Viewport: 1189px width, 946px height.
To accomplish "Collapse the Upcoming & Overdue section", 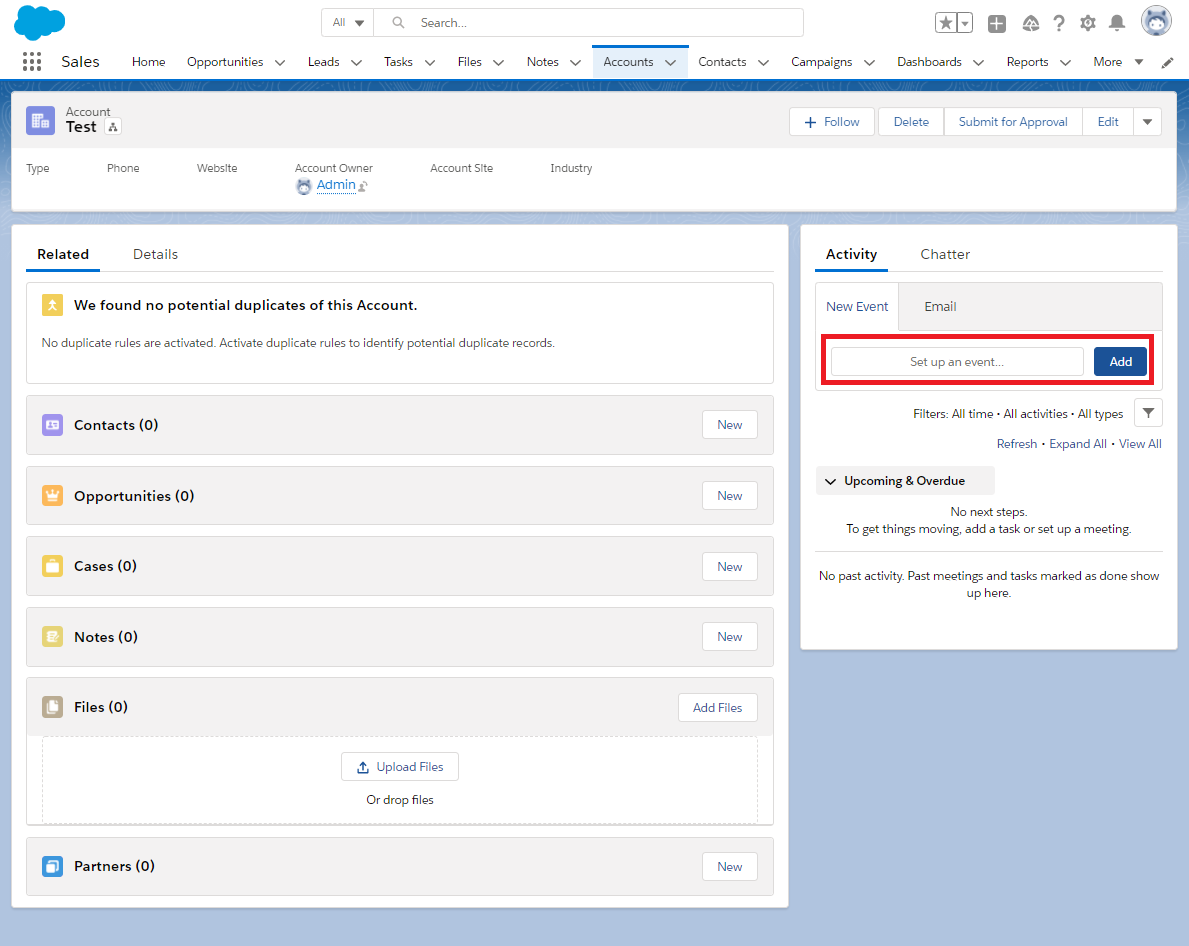I will click(830, 481).
